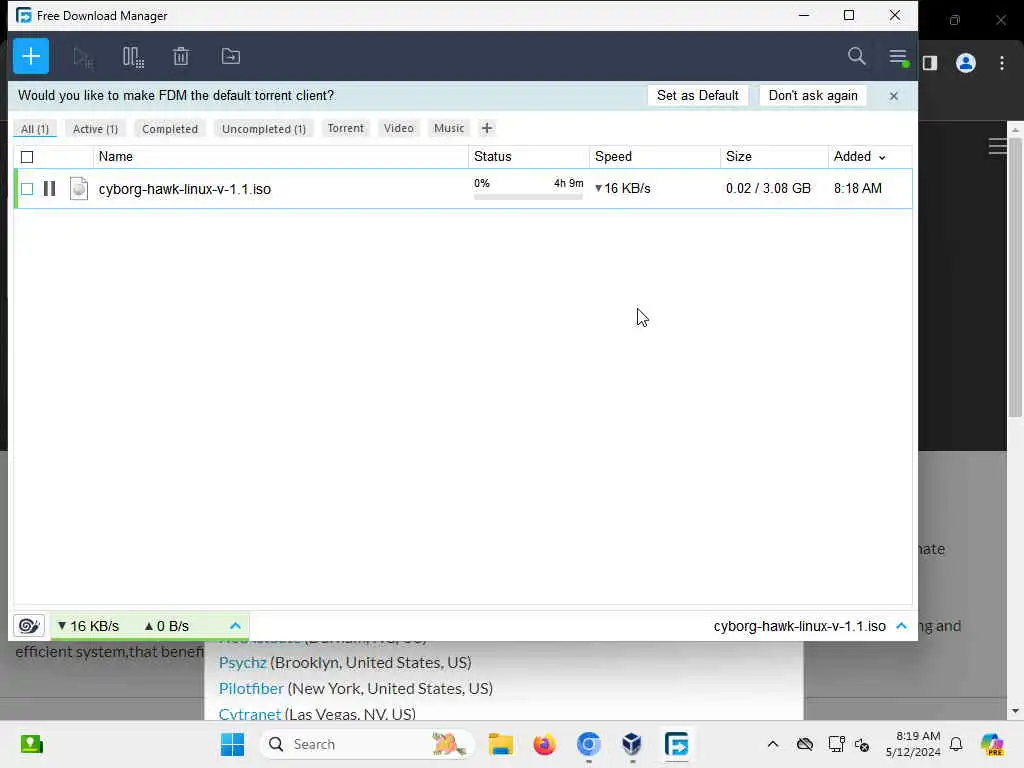This screenshot has width=1024, height=768.
Task: Open clock and date 8:19 AM
Action: point(913,744)
